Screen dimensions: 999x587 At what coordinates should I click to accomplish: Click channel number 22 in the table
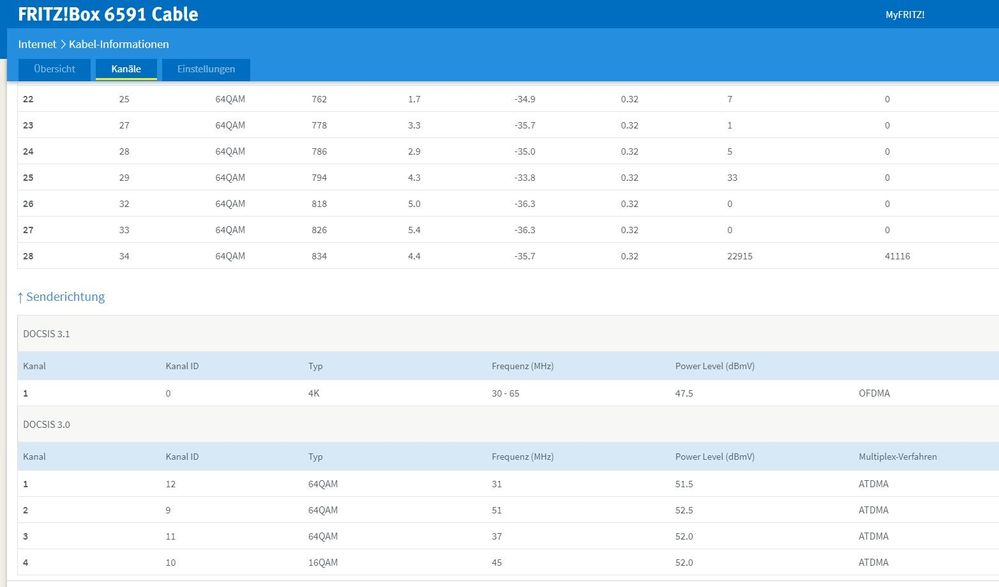pyautogui.click(x=28, y=99)
